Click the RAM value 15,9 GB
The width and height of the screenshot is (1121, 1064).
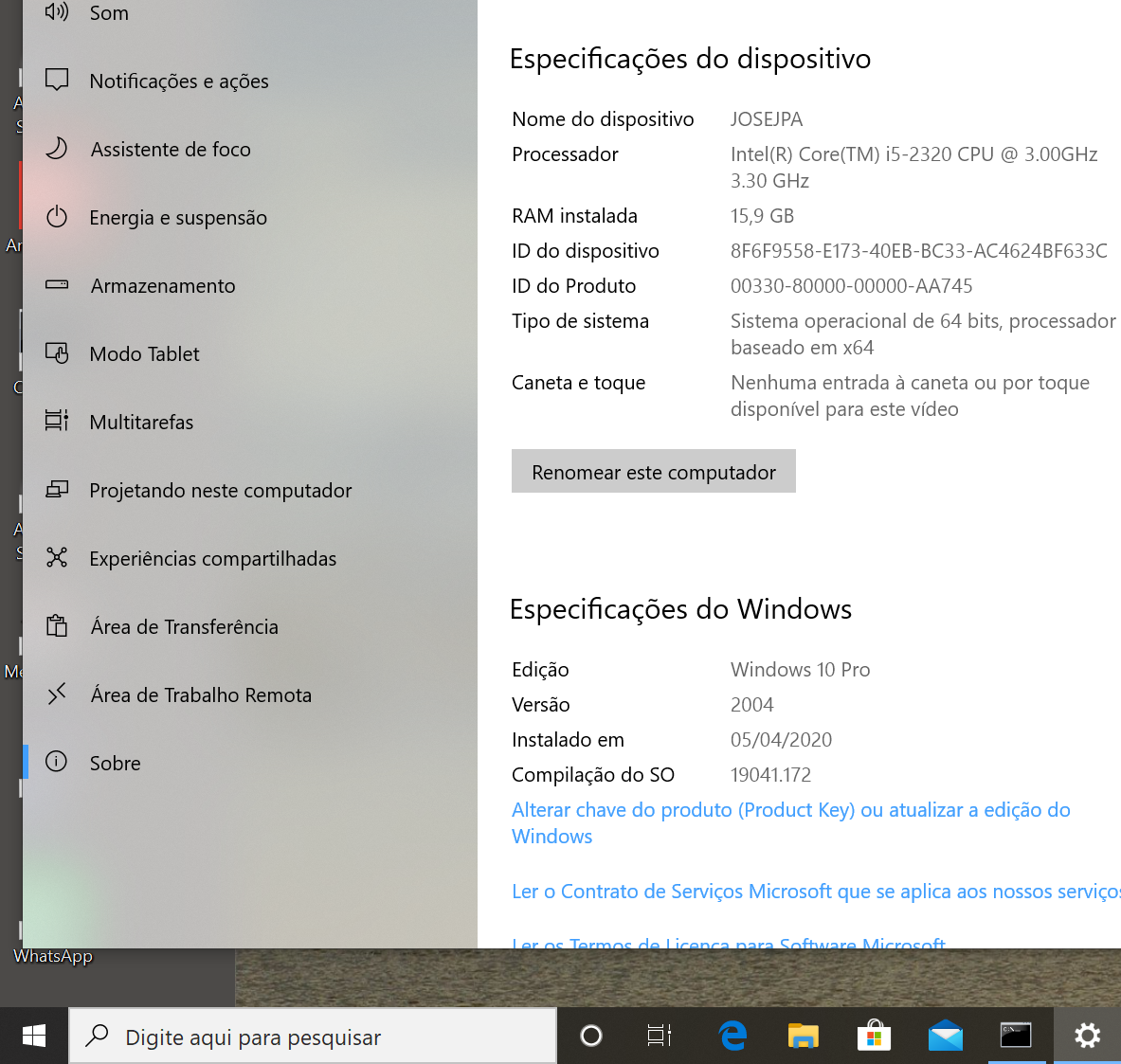click(x=762, y=215)
